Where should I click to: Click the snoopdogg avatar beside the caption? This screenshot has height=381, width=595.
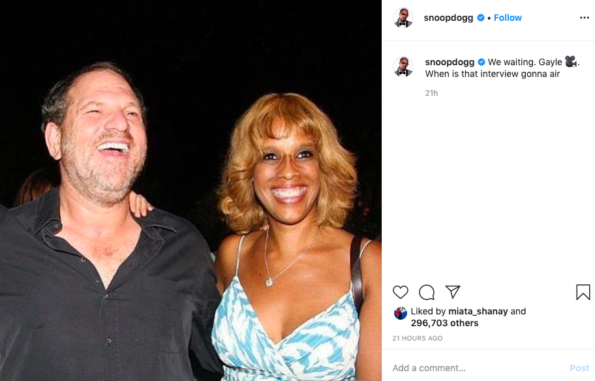[403, 66]
